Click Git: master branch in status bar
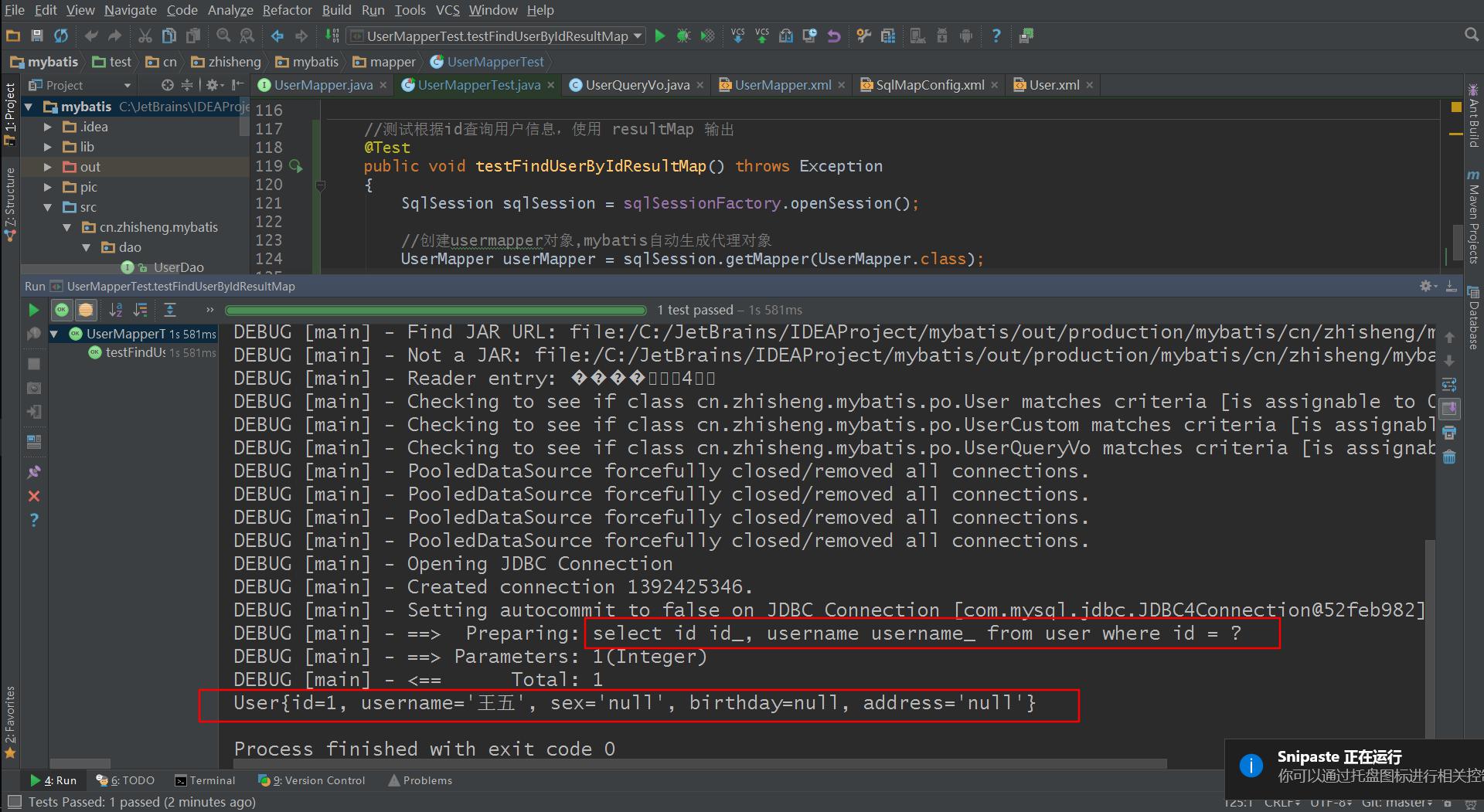This screenshot has width=1484, height=812. [x=1397, y=803]
